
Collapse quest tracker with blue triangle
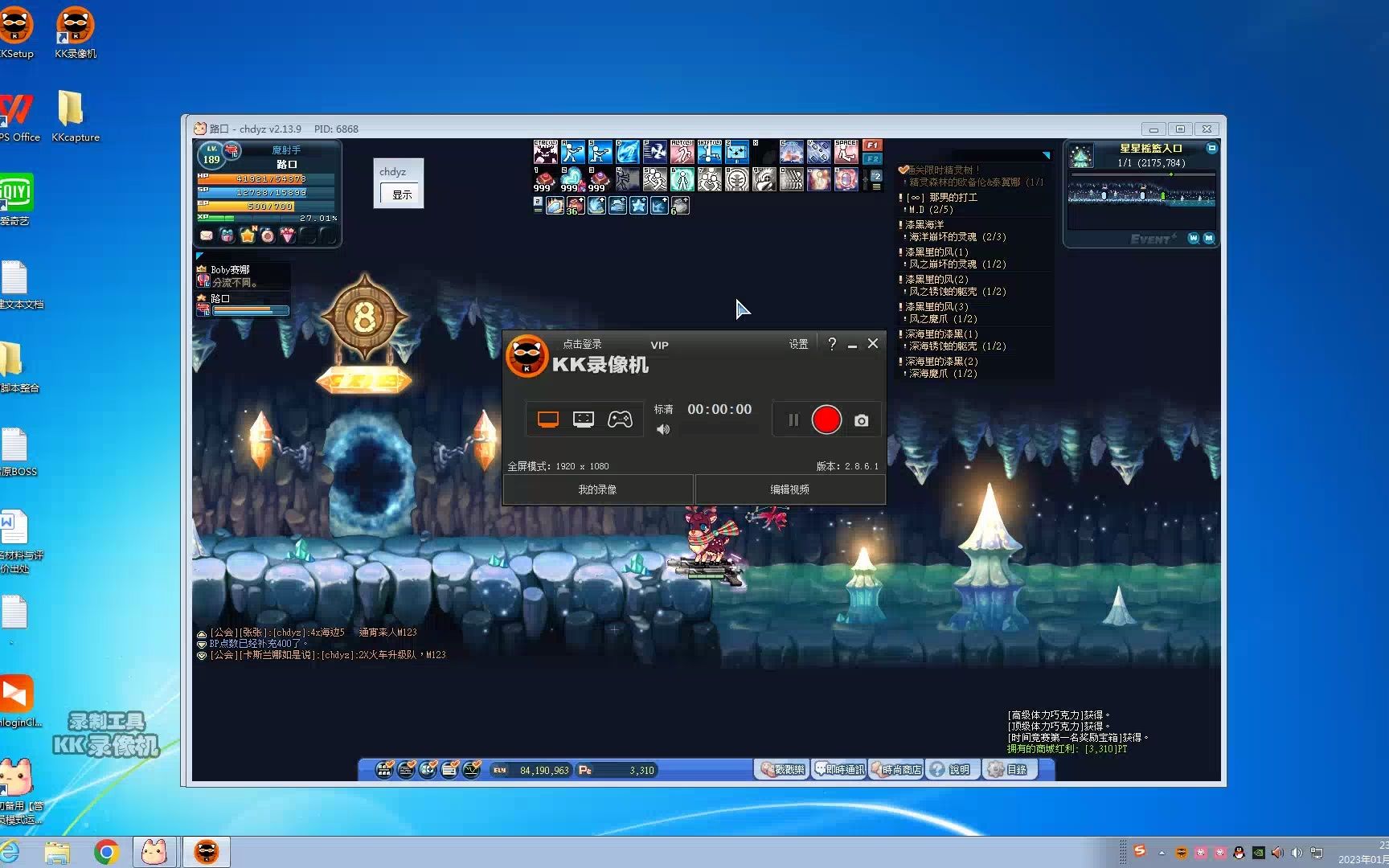point(1046,155)
